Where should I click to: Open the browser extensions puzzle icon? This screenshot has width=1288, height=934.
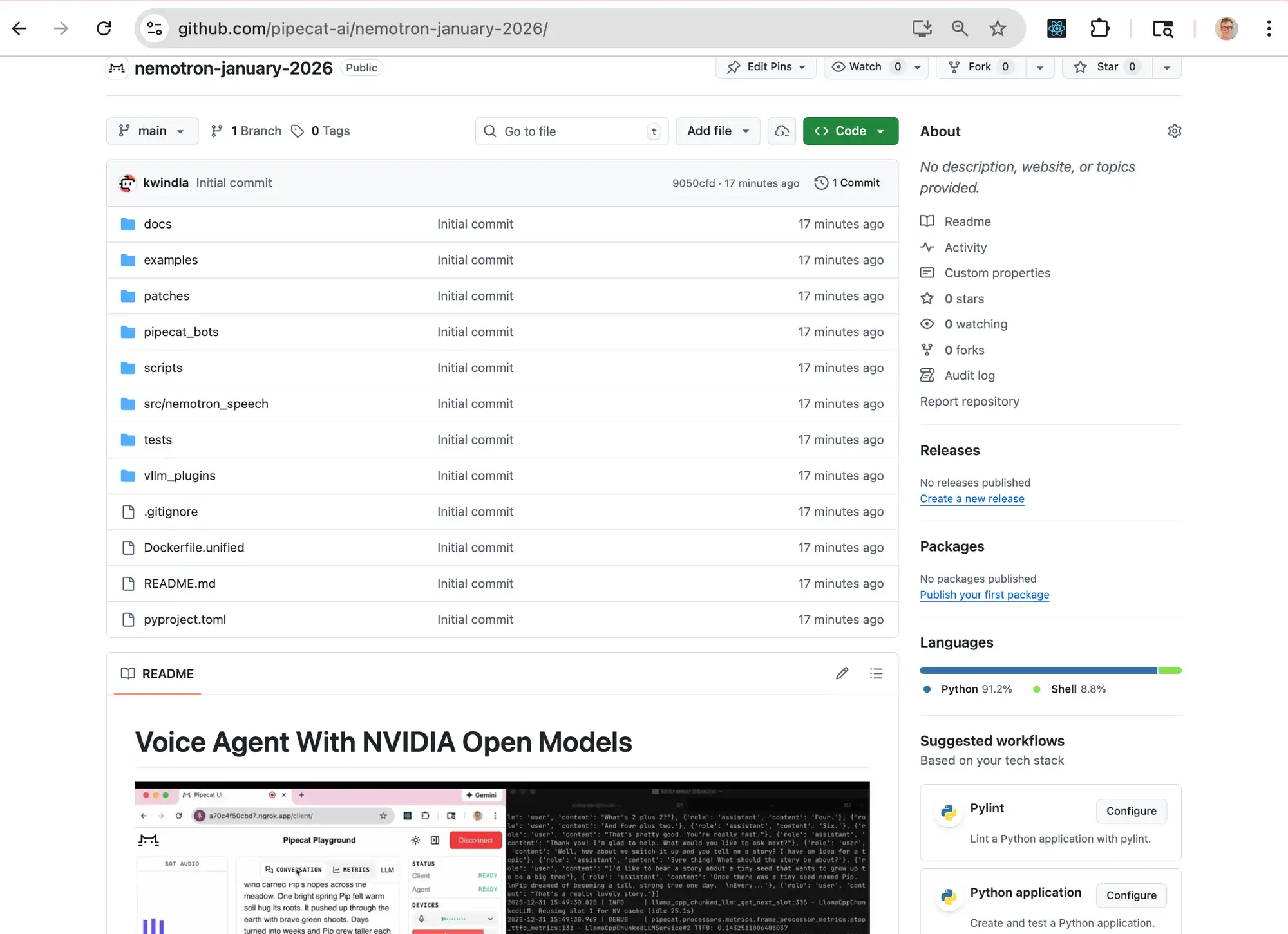point(1100,28)
